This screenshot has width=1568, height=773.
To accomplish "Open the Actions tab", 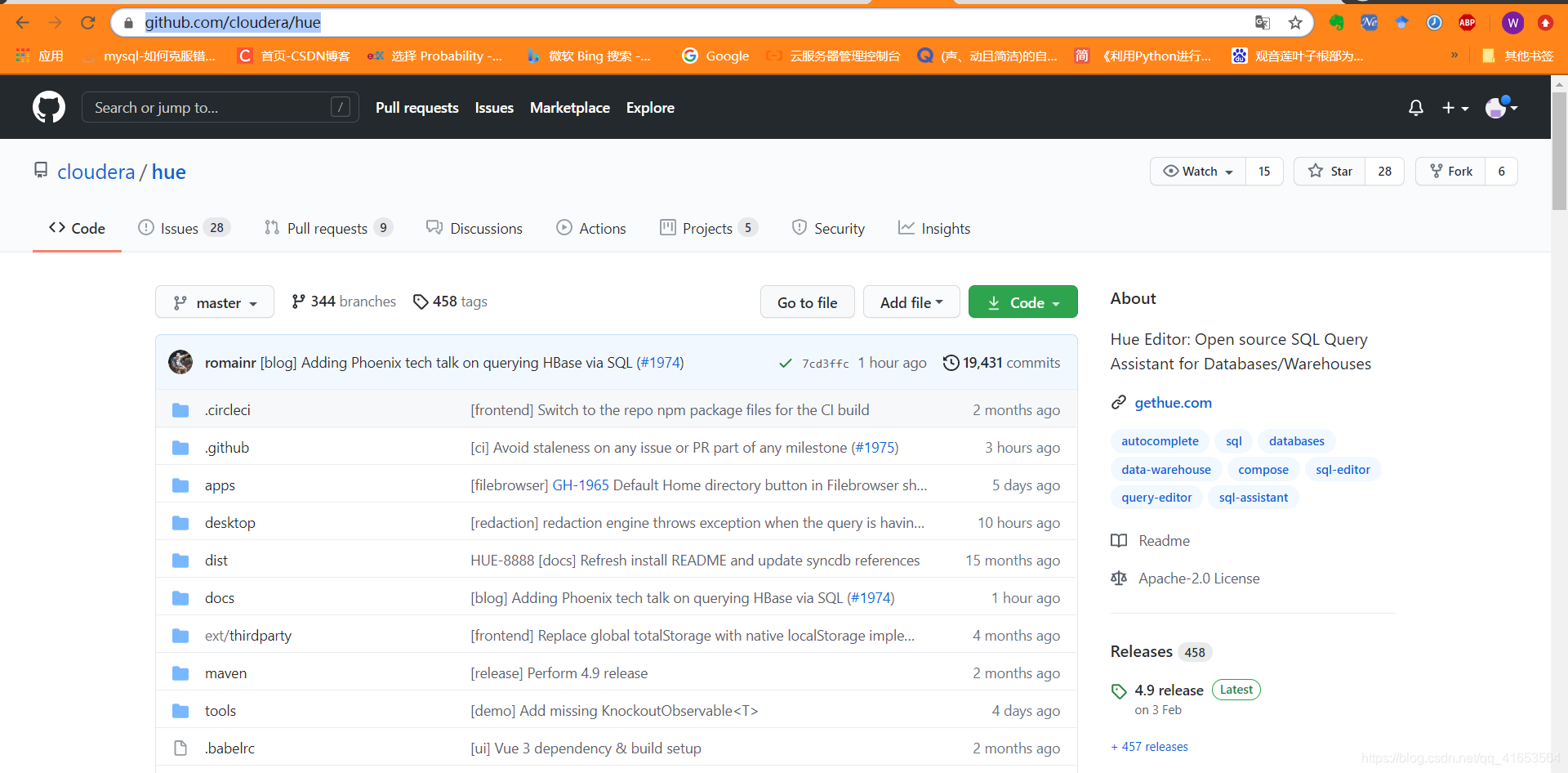I will click(591, 228).
